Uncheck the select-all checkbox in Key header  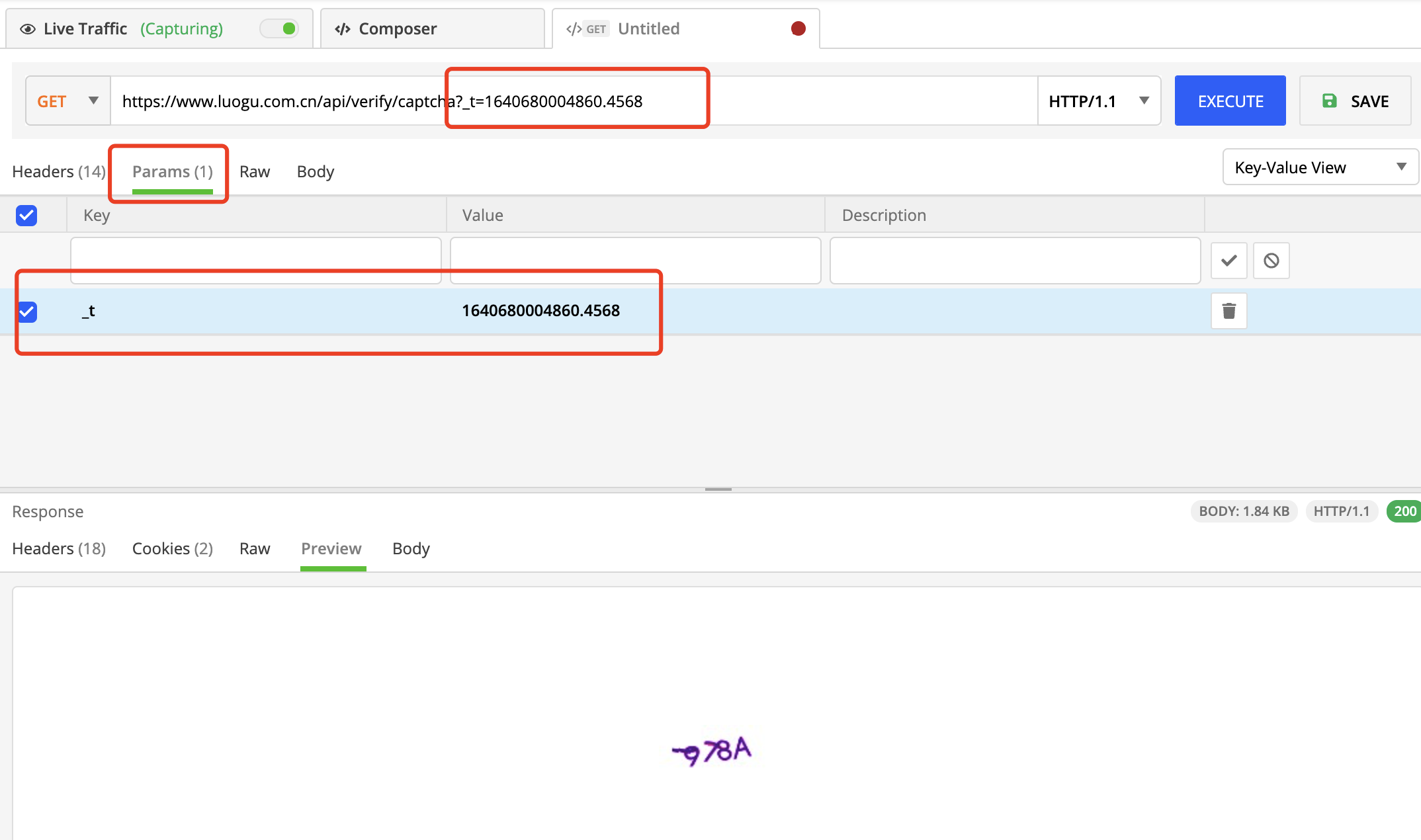coord(26,215)
